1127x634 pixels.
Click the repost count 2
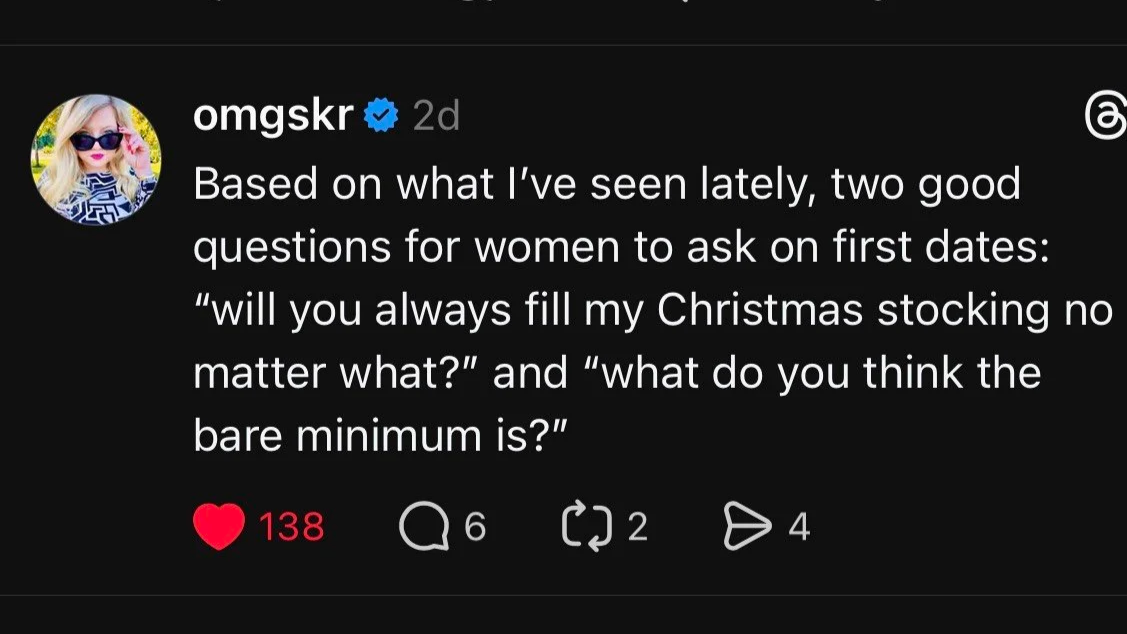coord(637,526)
